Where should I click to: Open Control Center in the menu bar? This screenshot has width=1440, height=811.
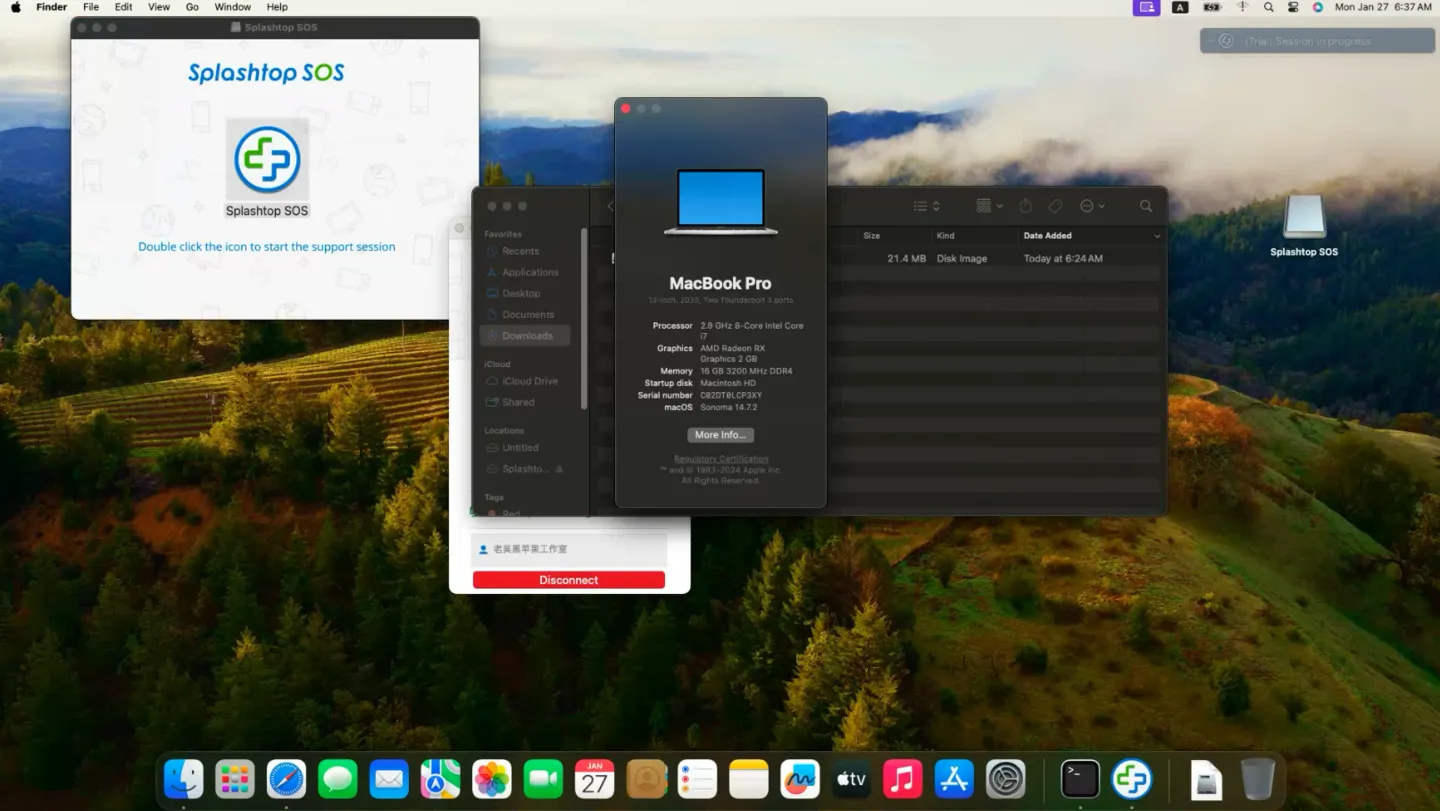pos(1293,7)
